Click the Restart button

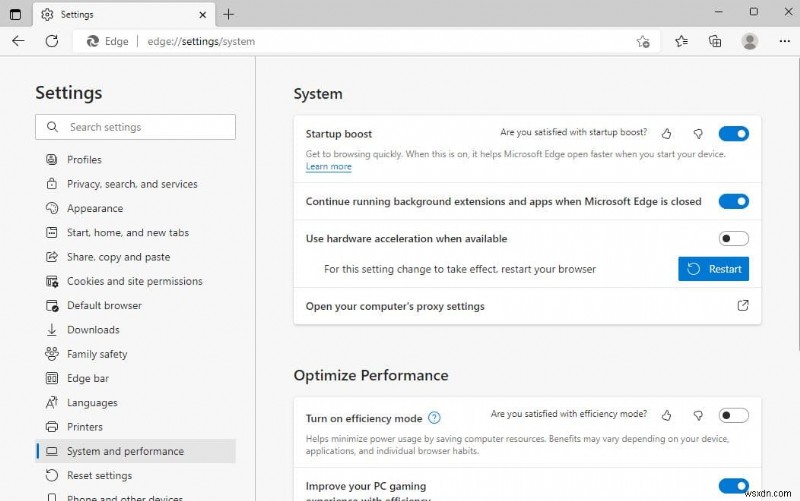(x=713, y=269)
